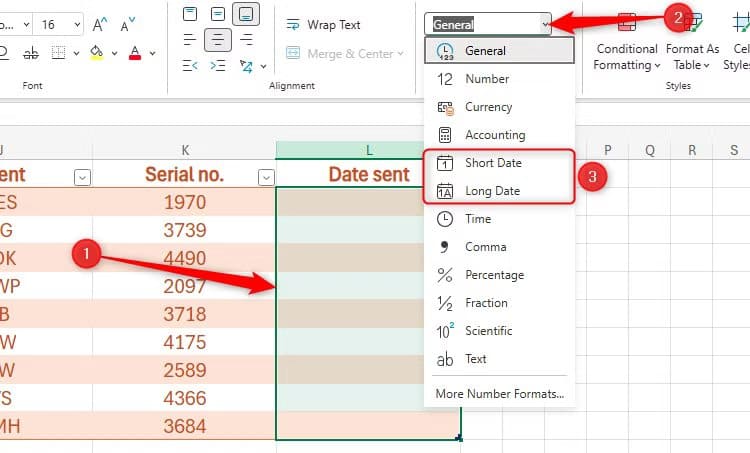Toggle center text alignment

tap(218, 40)
